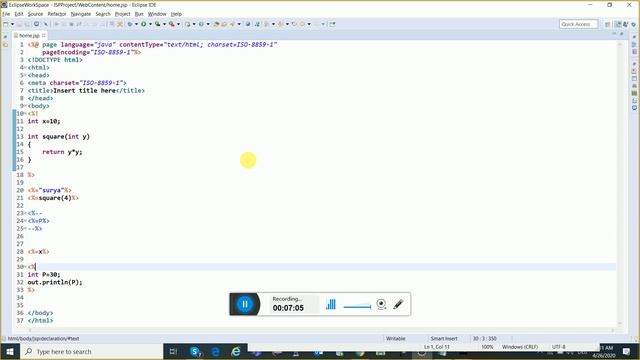Click the pencil annotation icon in recorder
640x360 pixels.
coord(398,304)
